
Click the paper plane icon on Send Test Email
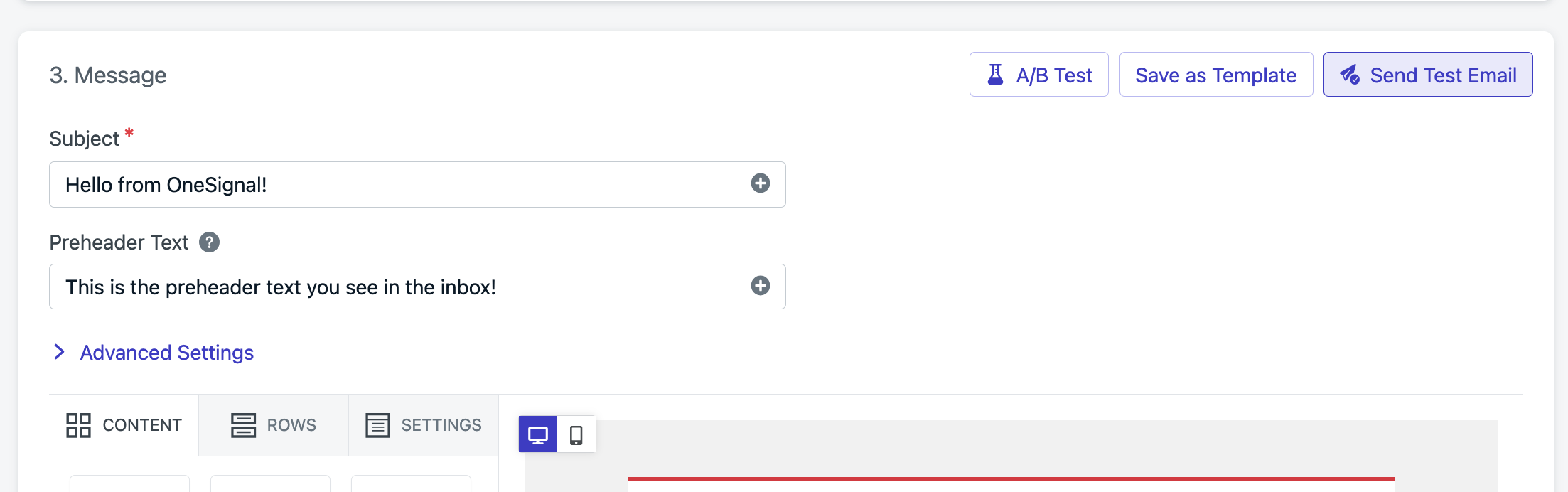pos(1350,75)
